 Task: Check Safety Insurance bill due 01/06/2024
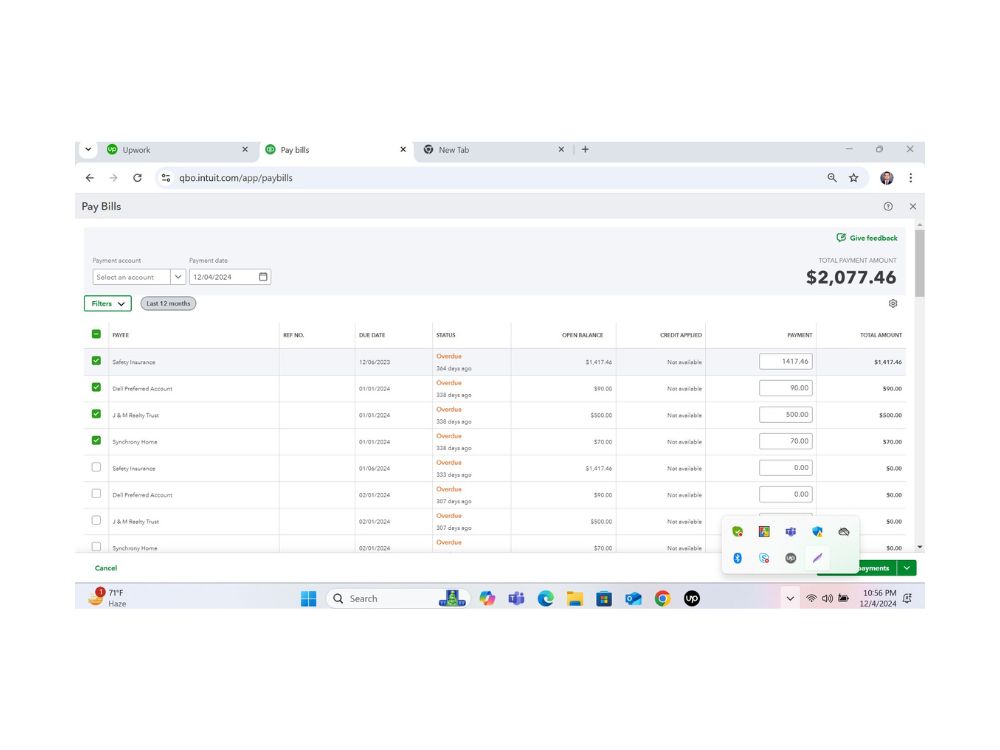pyautogui.click(x=96, y=467)
